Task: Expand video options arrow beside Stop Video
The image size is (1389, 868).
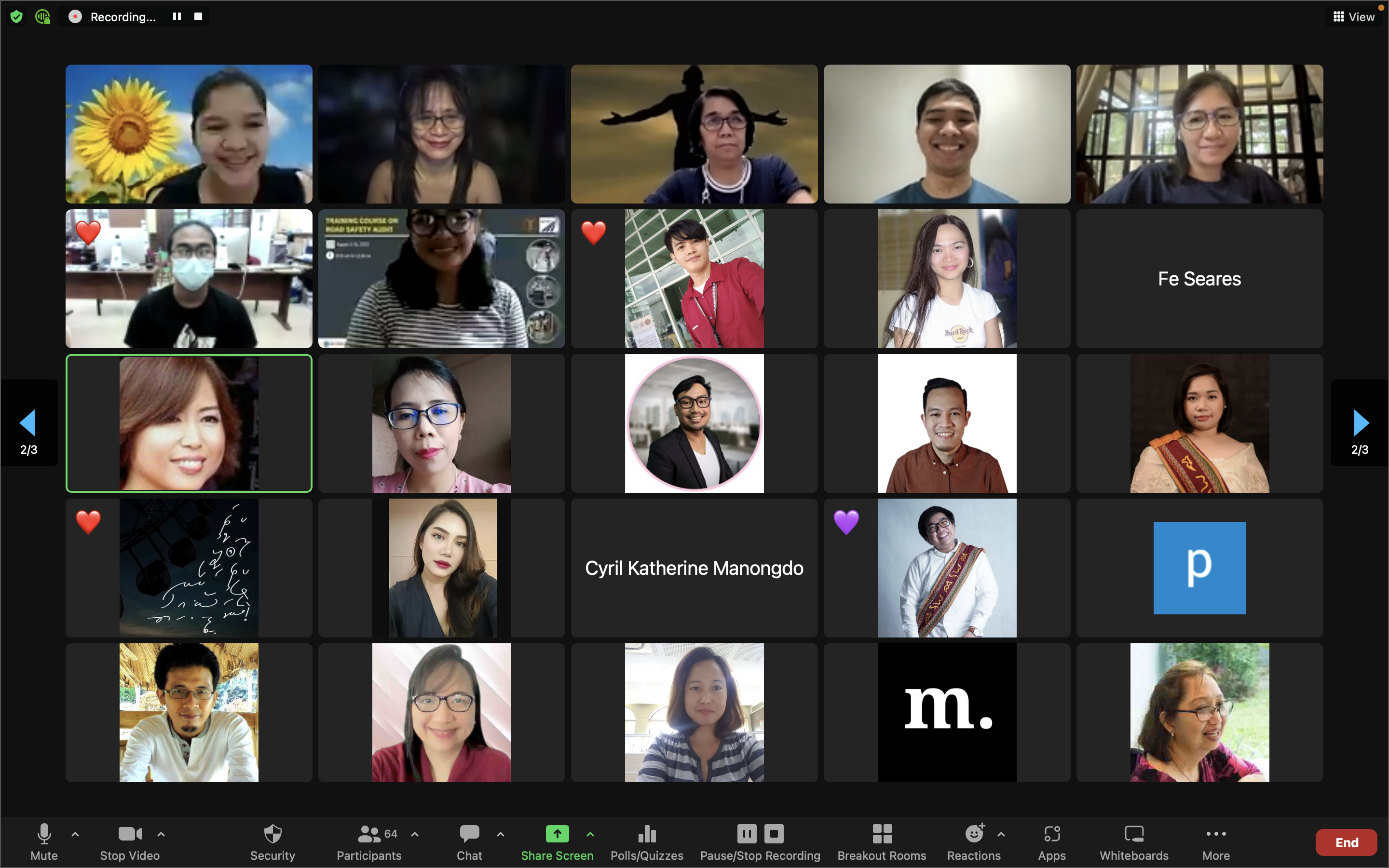Action: [x=161, y=834]
